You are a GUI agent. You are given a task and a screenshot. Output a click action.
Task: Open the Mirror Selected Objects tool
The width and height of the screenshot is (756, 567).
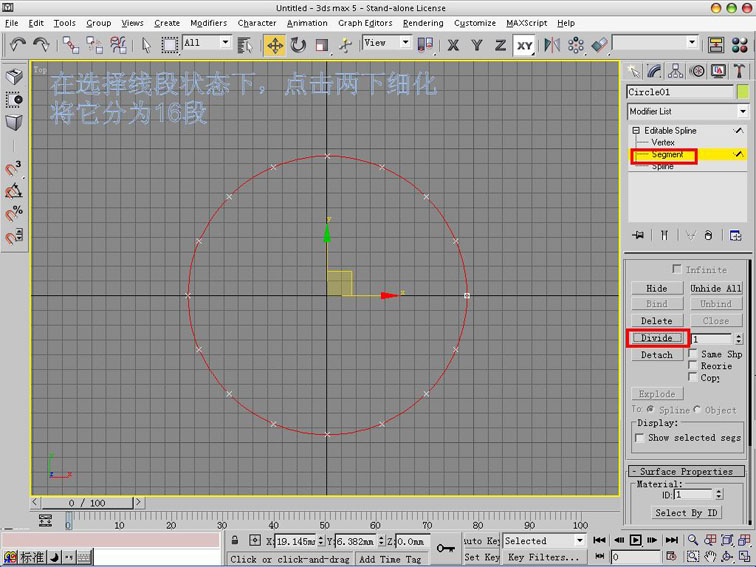pyautogui.click(x=552, y=46)
